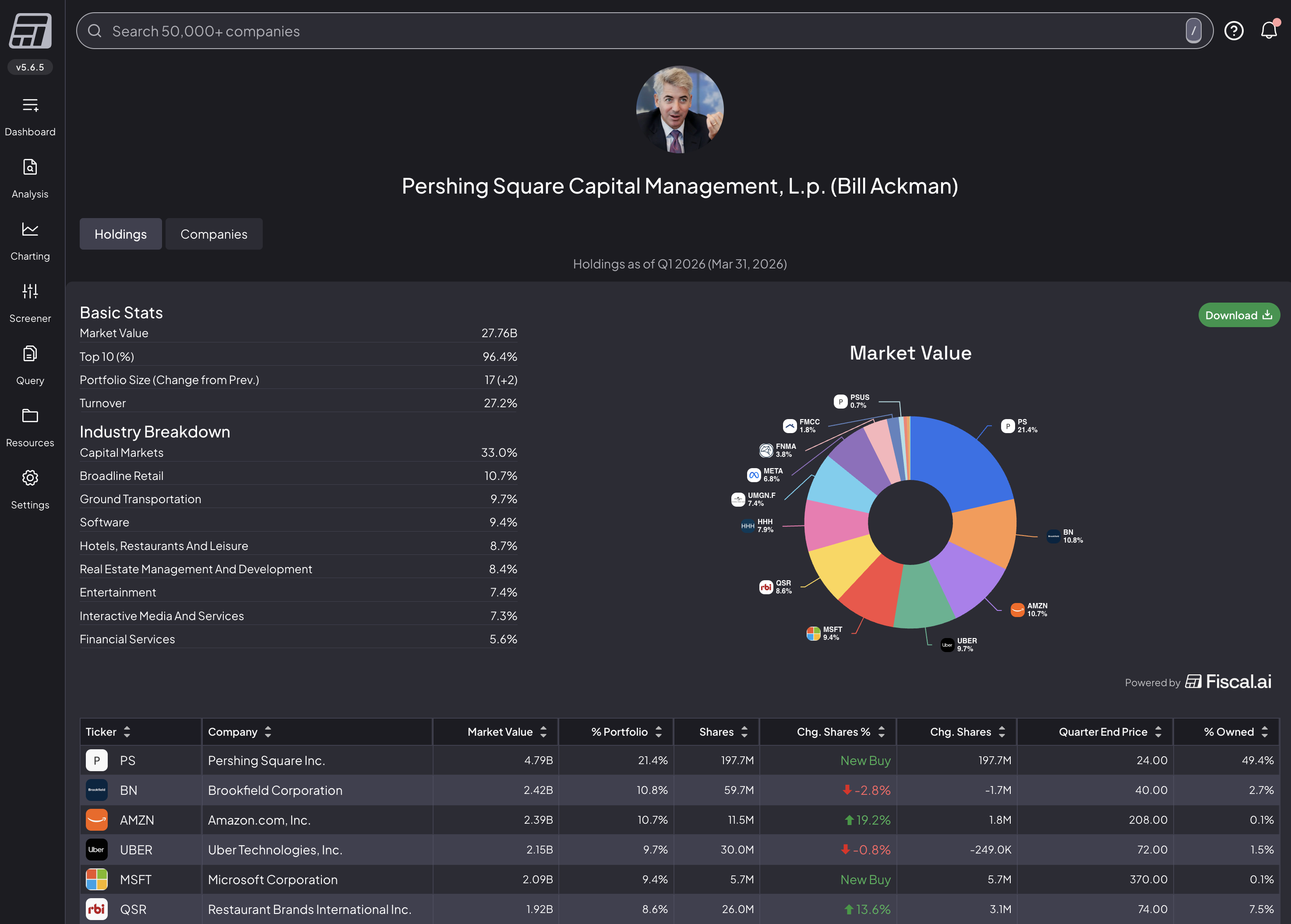Click the Brookfield logo in BN row
The height and width of the screenshot is (924, 1291).
coord(97,790)
